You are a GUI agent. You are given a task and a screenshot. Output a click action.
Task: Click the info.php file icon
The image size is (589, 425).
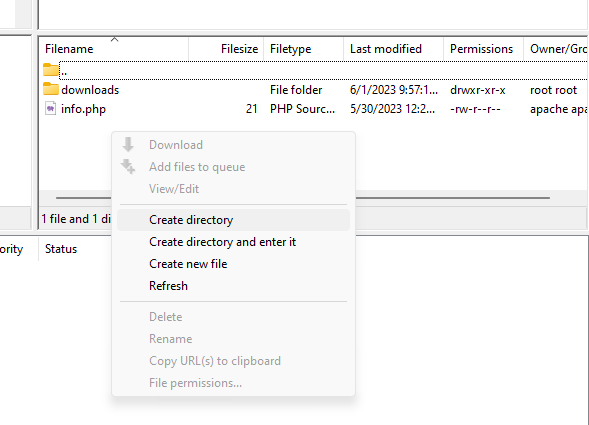(50, 108)
